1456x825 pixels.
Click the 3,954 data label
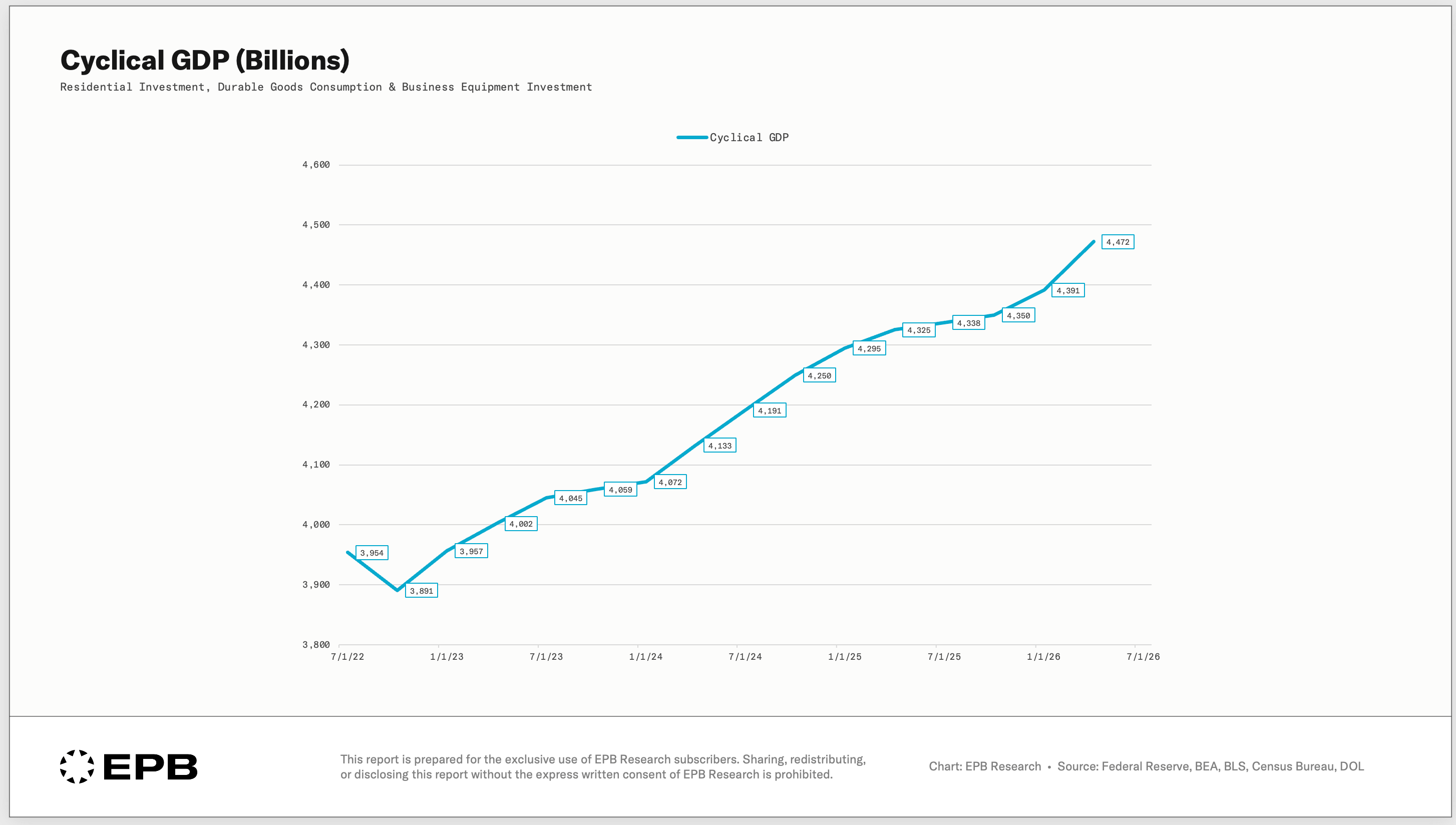point(372,553)
